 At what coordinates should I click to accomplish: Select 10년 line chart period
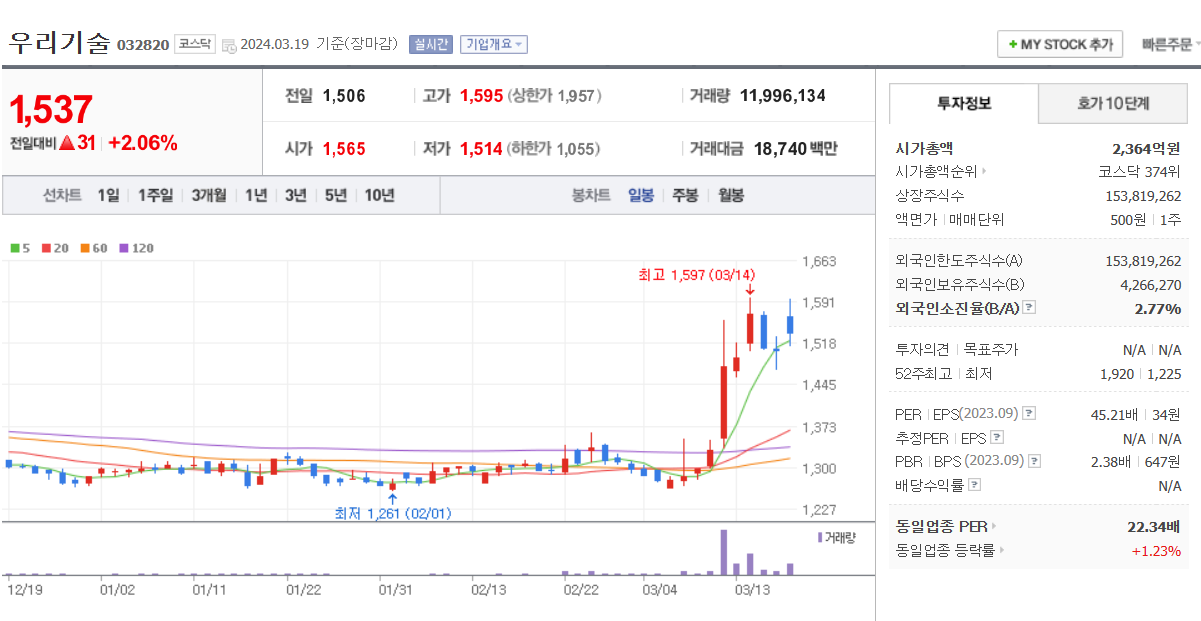tap(379, 195)
